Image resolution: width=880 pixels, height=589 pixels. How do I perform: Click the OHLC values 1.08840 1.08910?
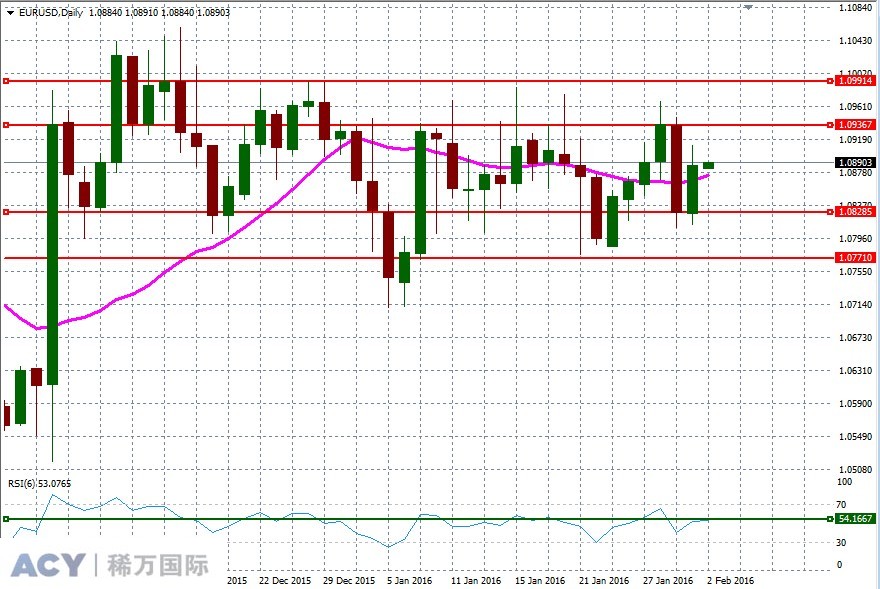123,12
